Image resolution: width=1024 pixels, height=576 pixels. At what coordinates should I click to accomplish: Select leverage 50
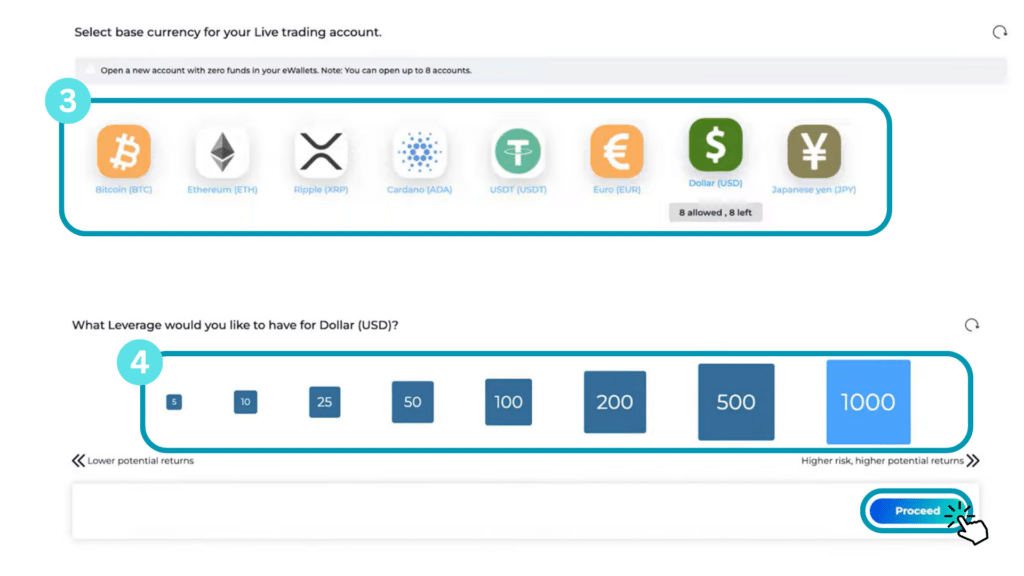[x=413, y=402]
